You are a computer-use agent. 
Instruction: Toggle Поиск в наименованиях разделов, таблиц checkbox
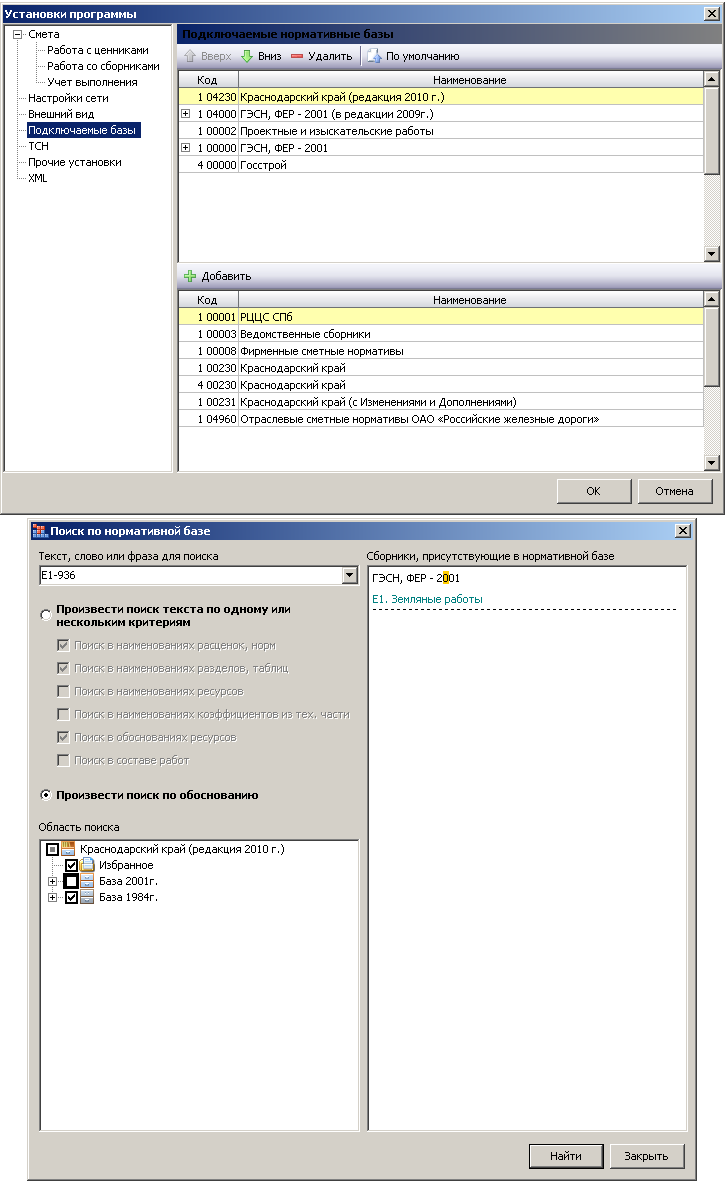(63, 668)
